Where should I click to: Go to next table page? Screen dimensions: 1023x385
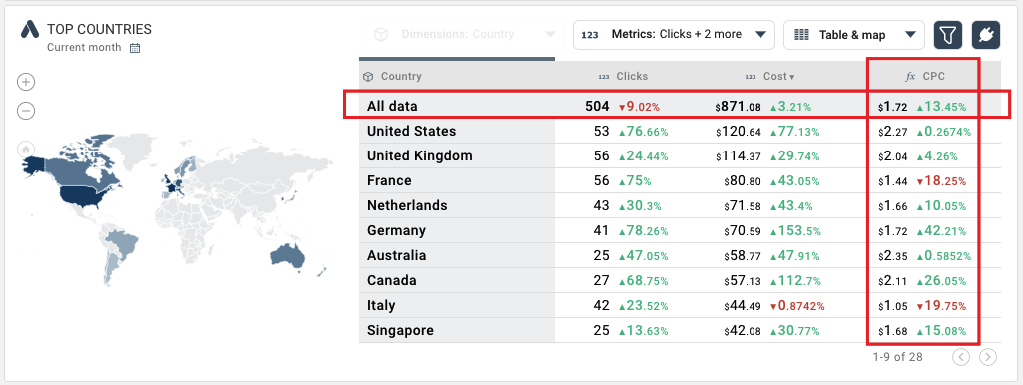pyautogui.click(x=988, y=357)
